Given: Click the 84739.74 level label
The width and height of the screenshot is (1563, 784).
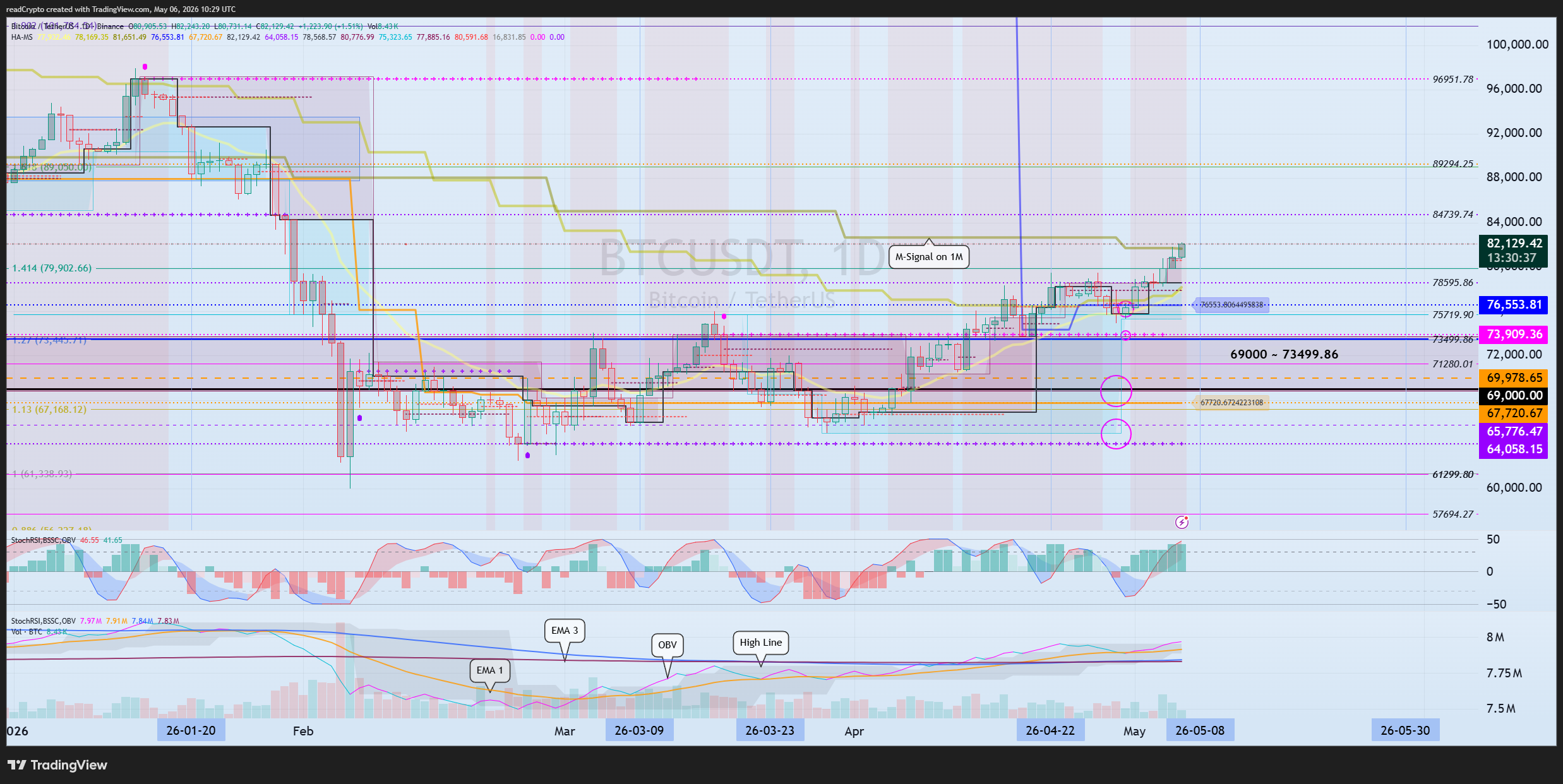Looking at the screenshot, I should pyautogui.click(x=1452, y=214).
